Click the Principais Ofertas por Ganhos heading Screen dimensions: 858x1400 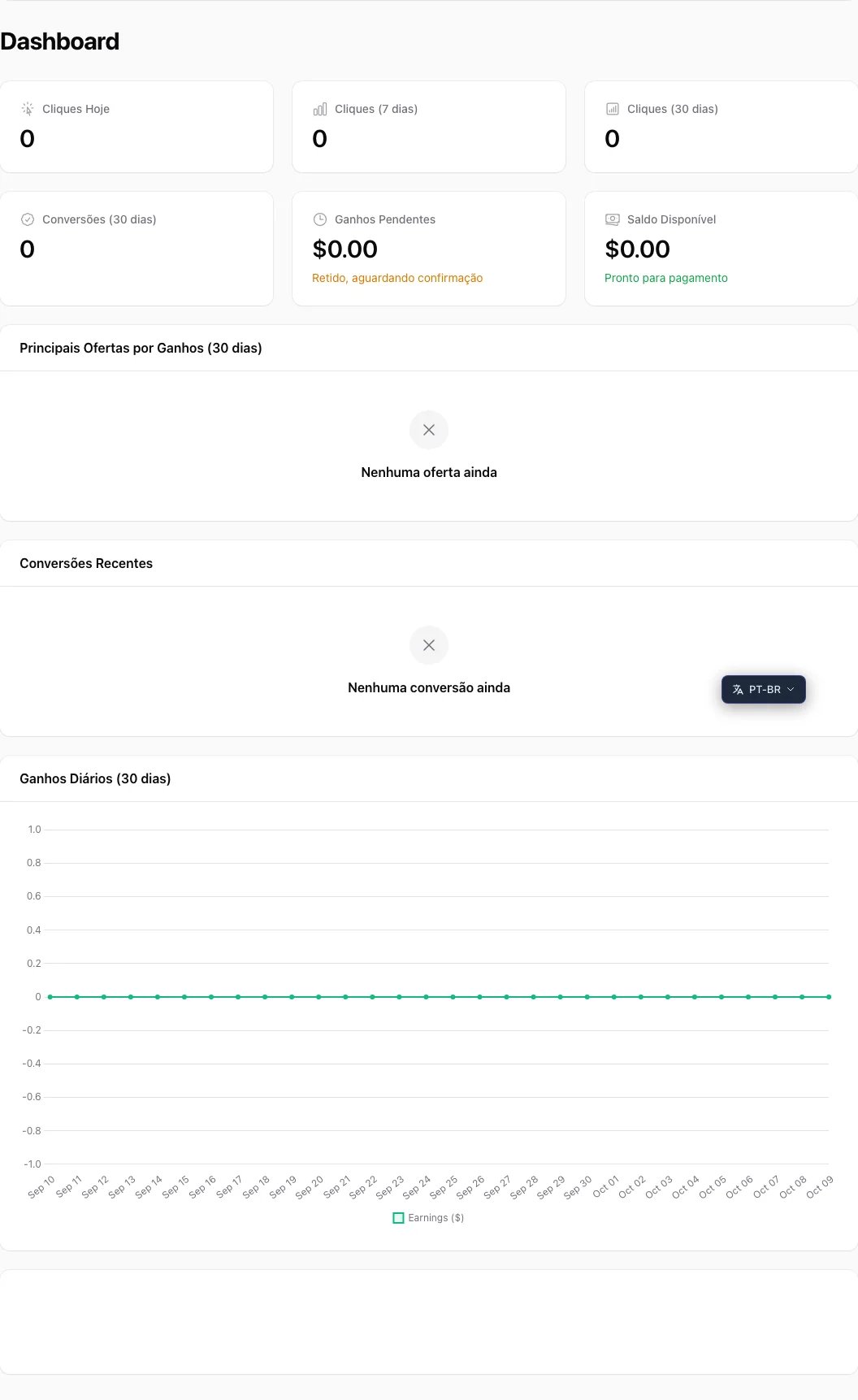(141, 348)
